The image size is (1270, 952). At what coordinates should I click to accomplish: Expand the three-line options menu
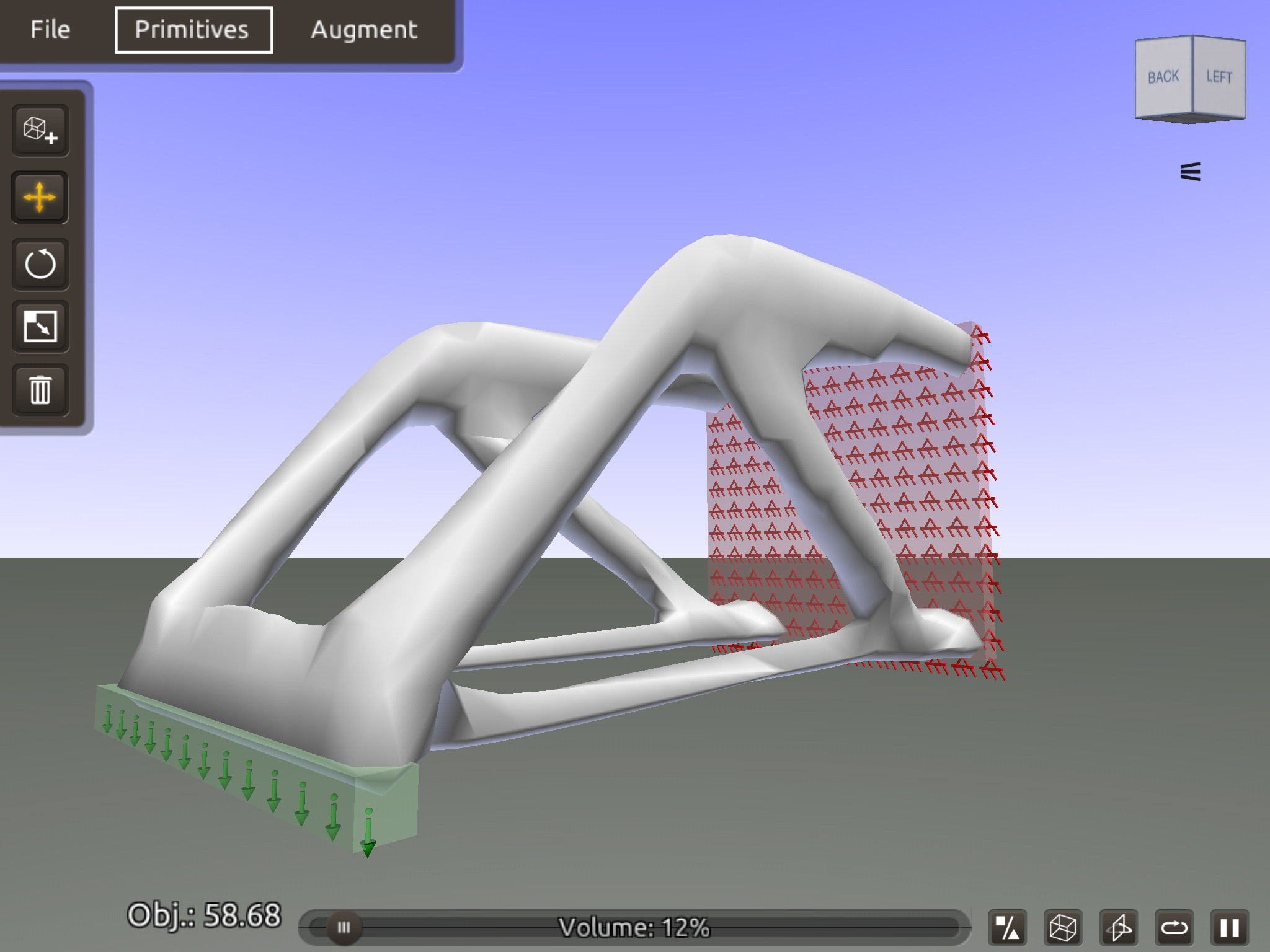tap(1191, 172)
